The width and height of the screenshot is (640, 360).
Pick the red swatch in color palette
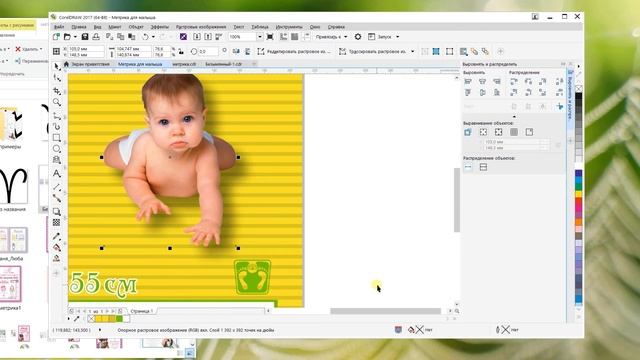(579, 201)
